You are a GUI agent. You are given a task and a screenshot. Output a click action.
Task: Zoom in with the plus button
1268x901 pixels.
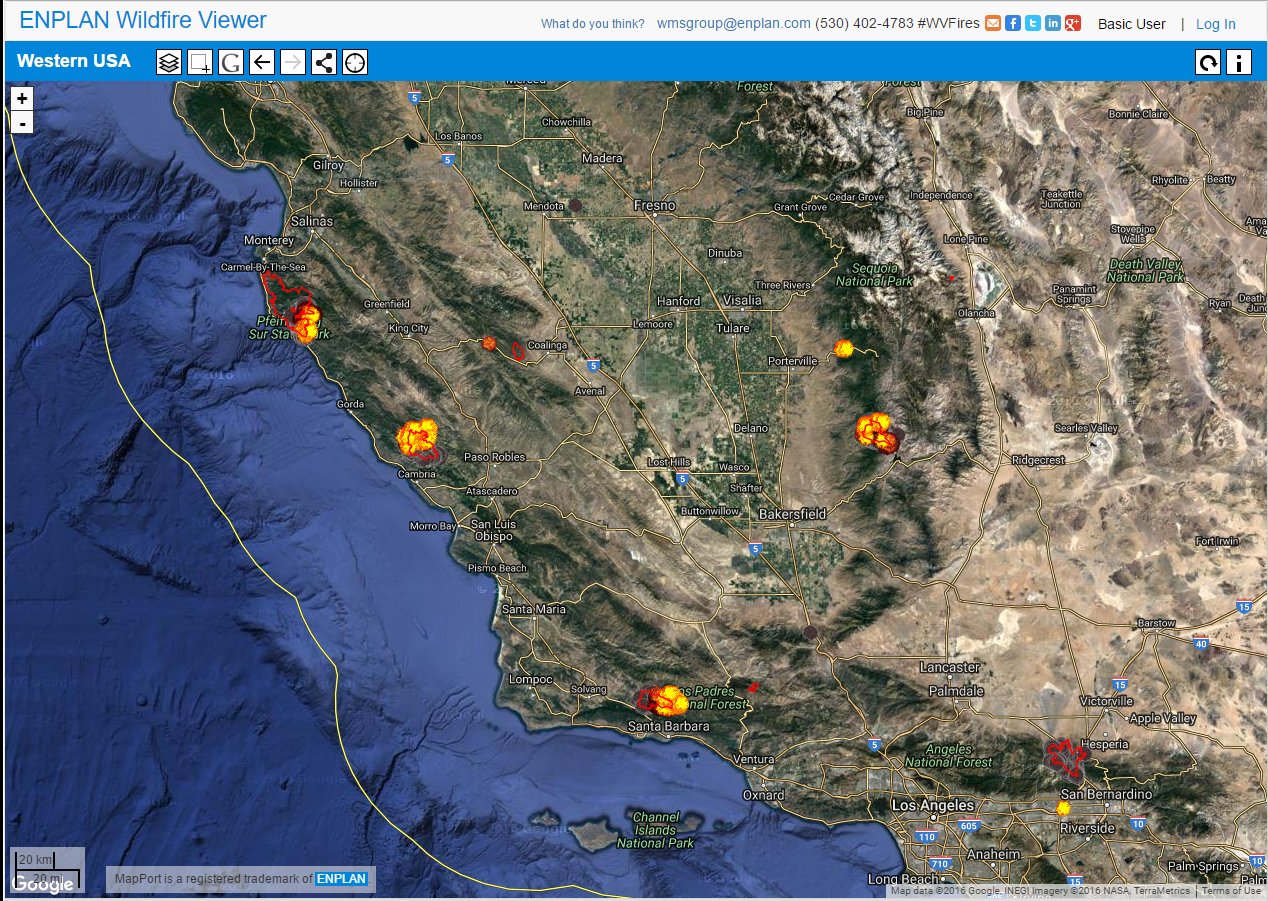pyautogui.click(x=22, y=98)
